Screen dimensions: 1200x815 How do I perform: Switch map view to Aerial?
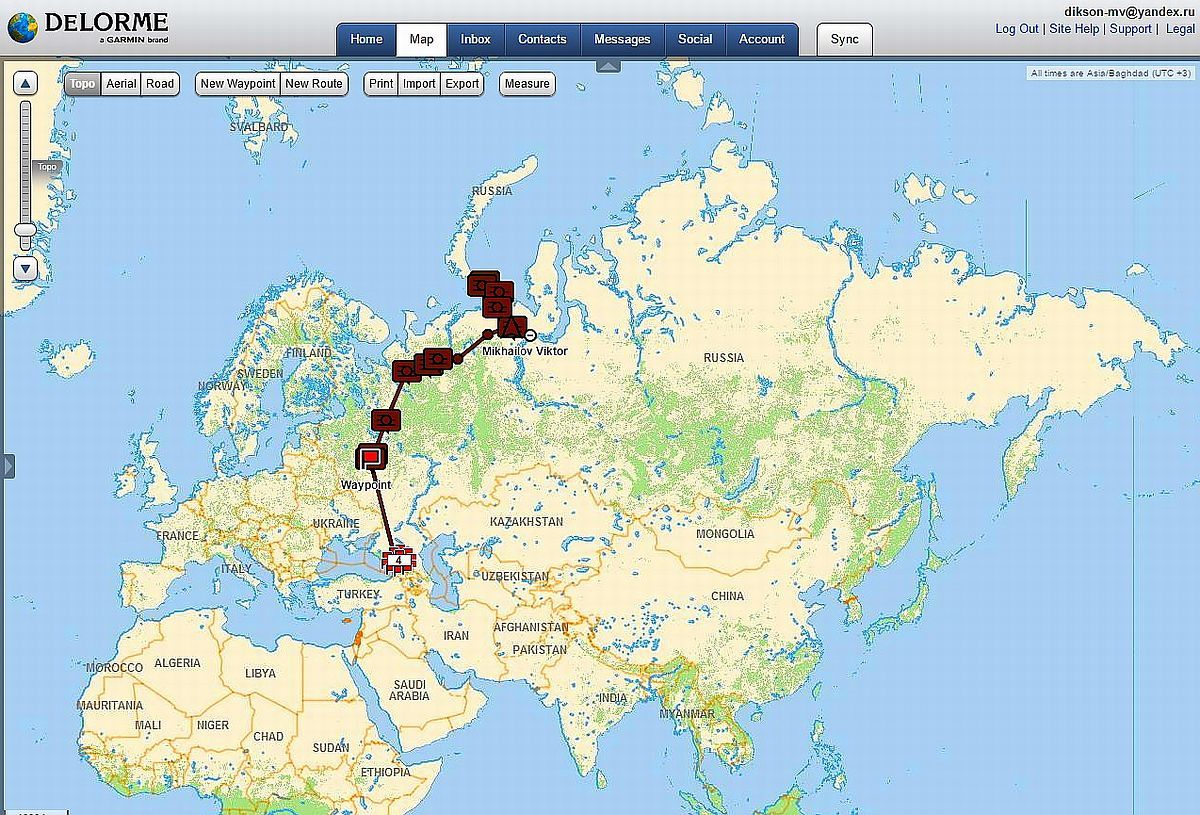pos(121,84)
